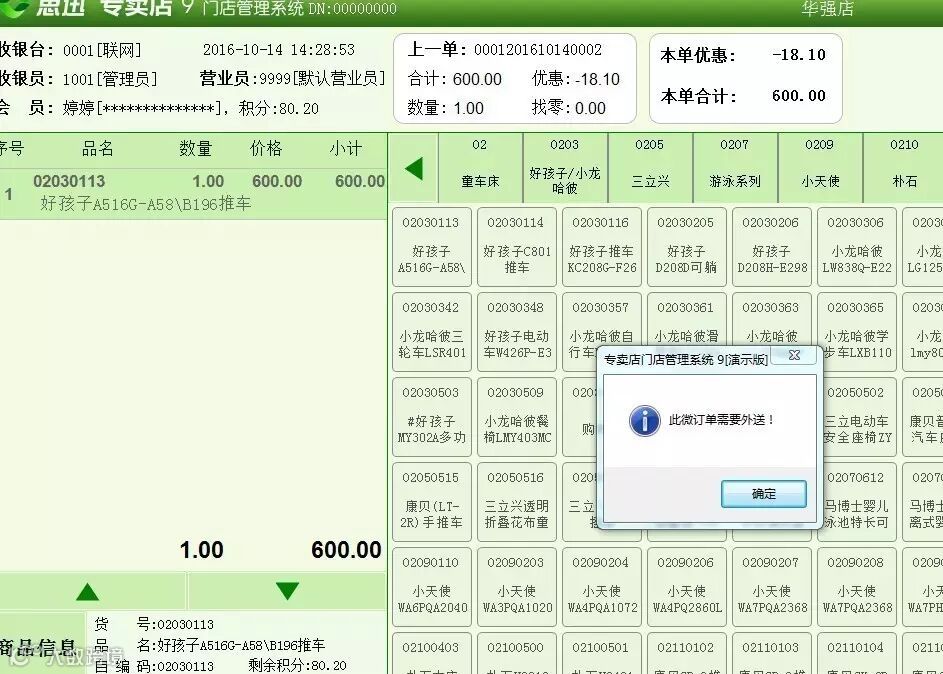Add product 02070612 马博士婴儿泳池
Screen dimensions: 943x674
(860, 502)
